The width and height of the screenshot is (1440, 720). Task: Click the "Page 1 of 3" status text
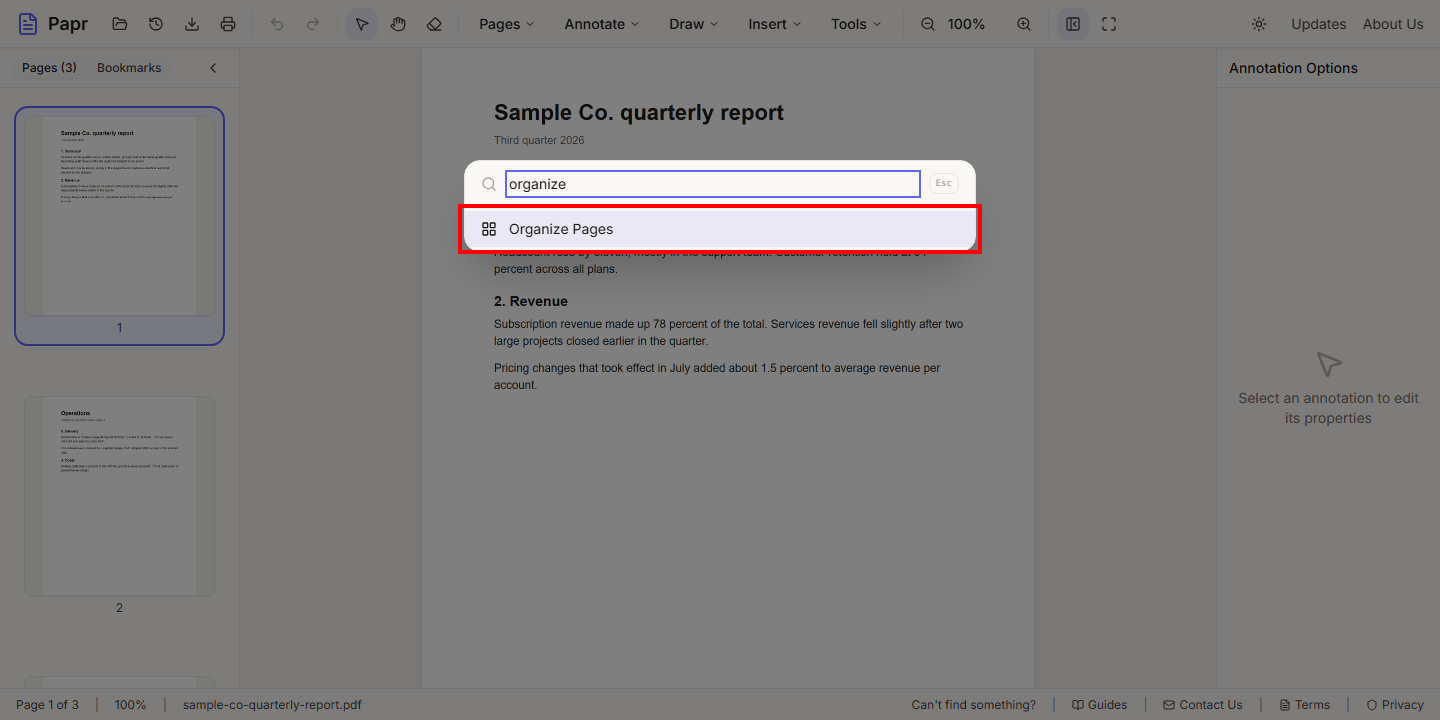[47, 705]
